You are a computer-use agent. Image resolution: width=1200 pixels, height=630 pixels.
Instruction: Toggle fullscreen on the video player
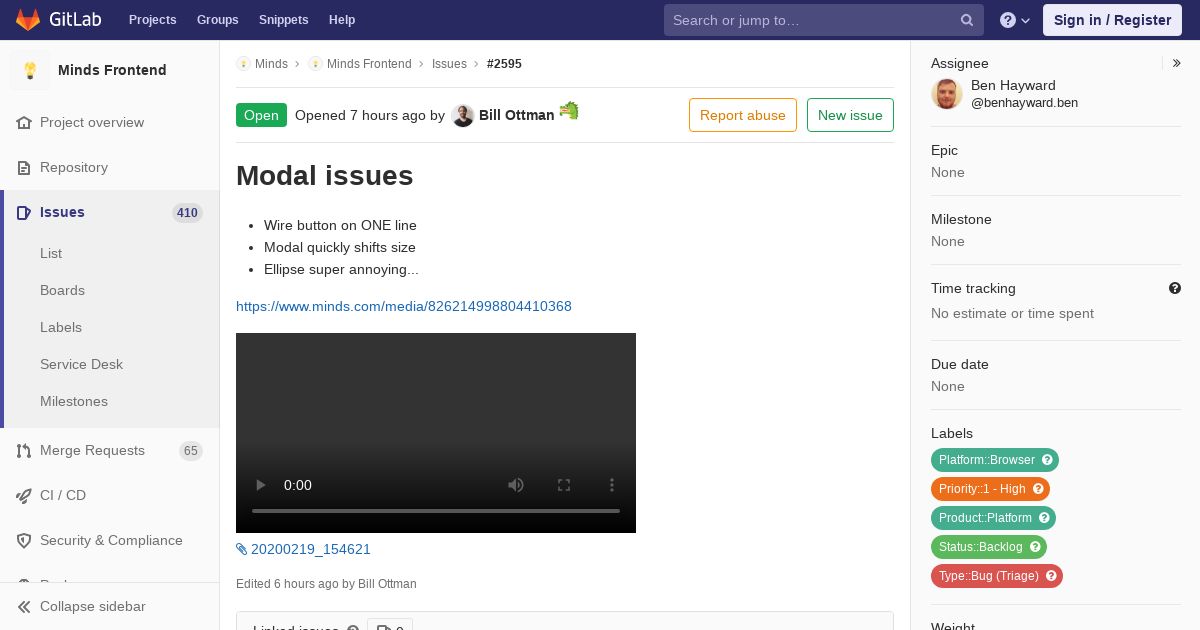pos(564,485)
